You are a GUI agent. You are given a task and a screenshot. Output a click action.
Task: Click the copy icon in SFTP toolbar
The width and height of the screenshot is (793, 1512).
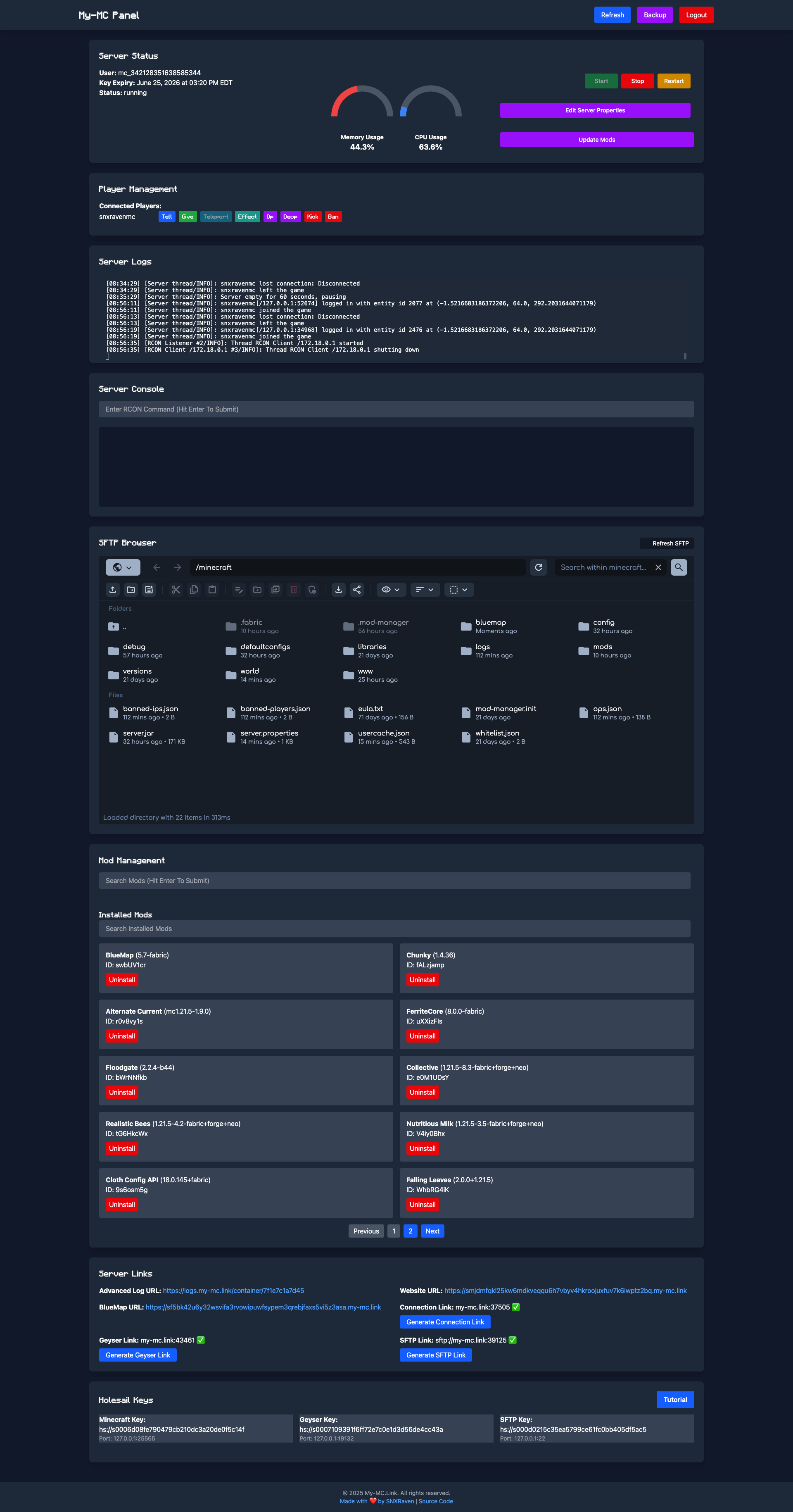coord(194,589)
